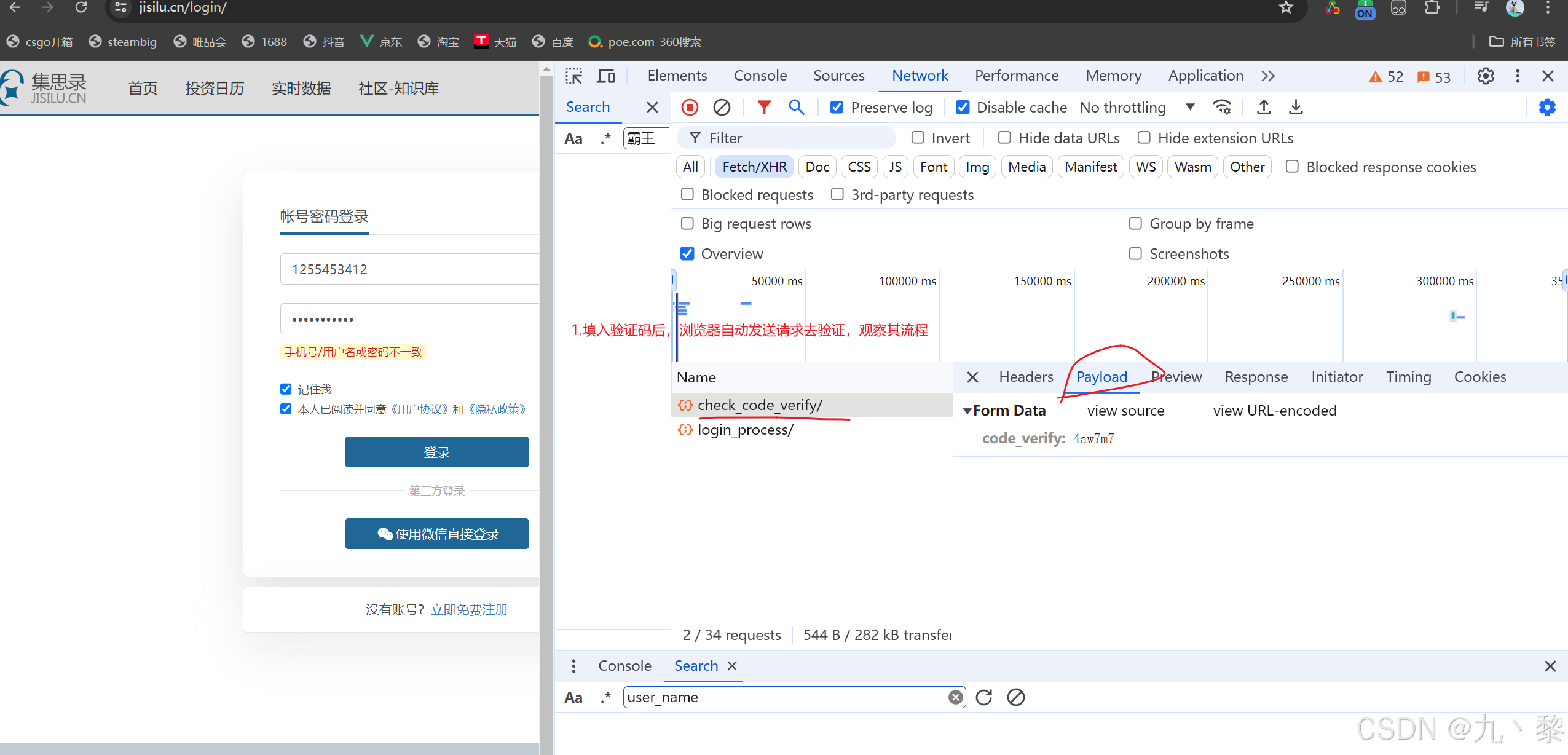Image resolution: width=1568 pixels, height=755 pixels.
Task: Switch to the Console tab
Action: [x=760, y=76]
